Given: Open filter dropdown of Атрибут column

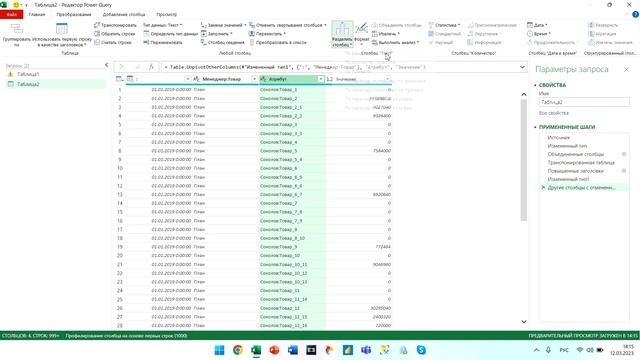Looking at the screenshot, I should tap(320, 79).
